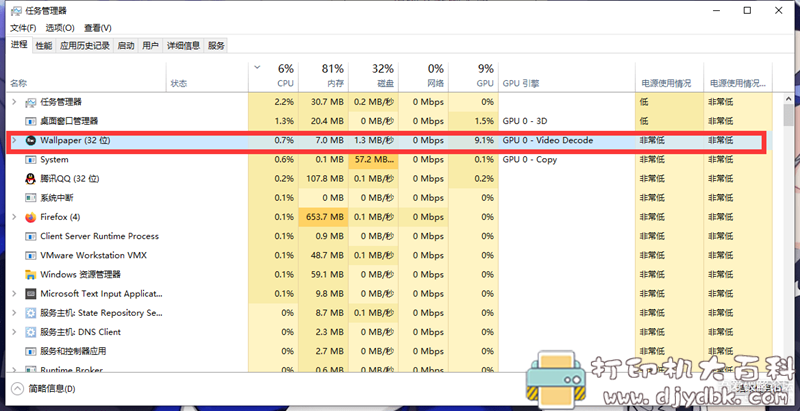Click Firefox memory value 653.7 MB
The height and width of the screenshot is (411, 800).
(324, 217)
